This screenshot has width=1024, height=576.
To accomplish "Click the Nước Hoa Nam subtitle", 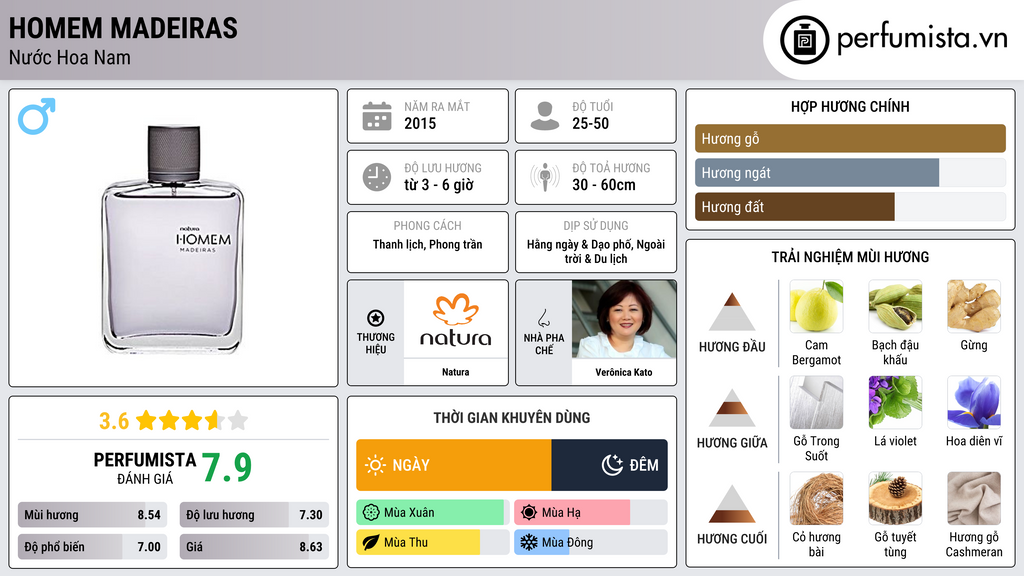I will pos(70,58).
